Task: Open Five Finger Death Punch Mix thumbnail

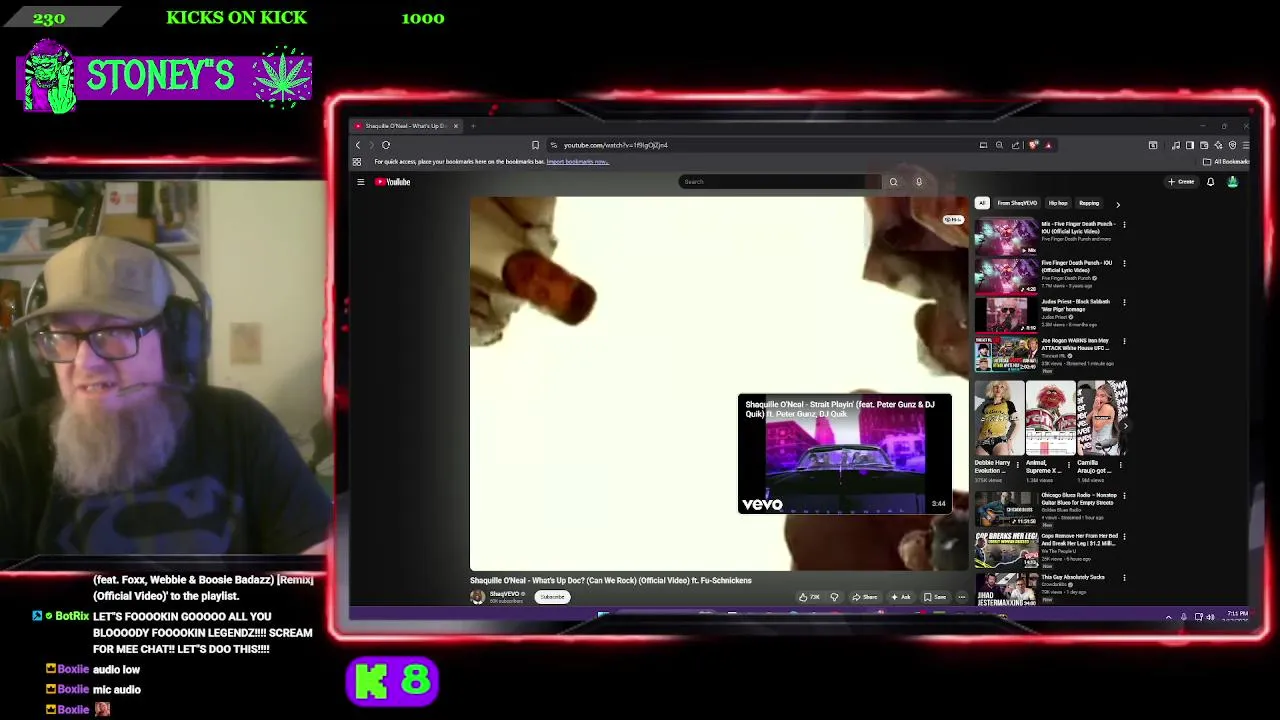Action: coord(1006,237)
